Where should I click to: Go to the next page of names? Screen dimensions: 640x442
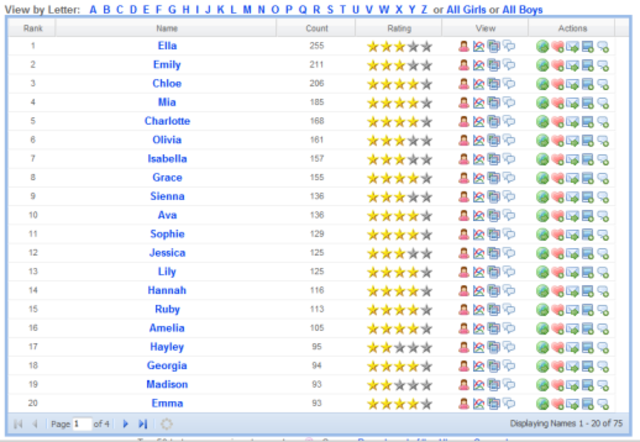tap(125, 424)
